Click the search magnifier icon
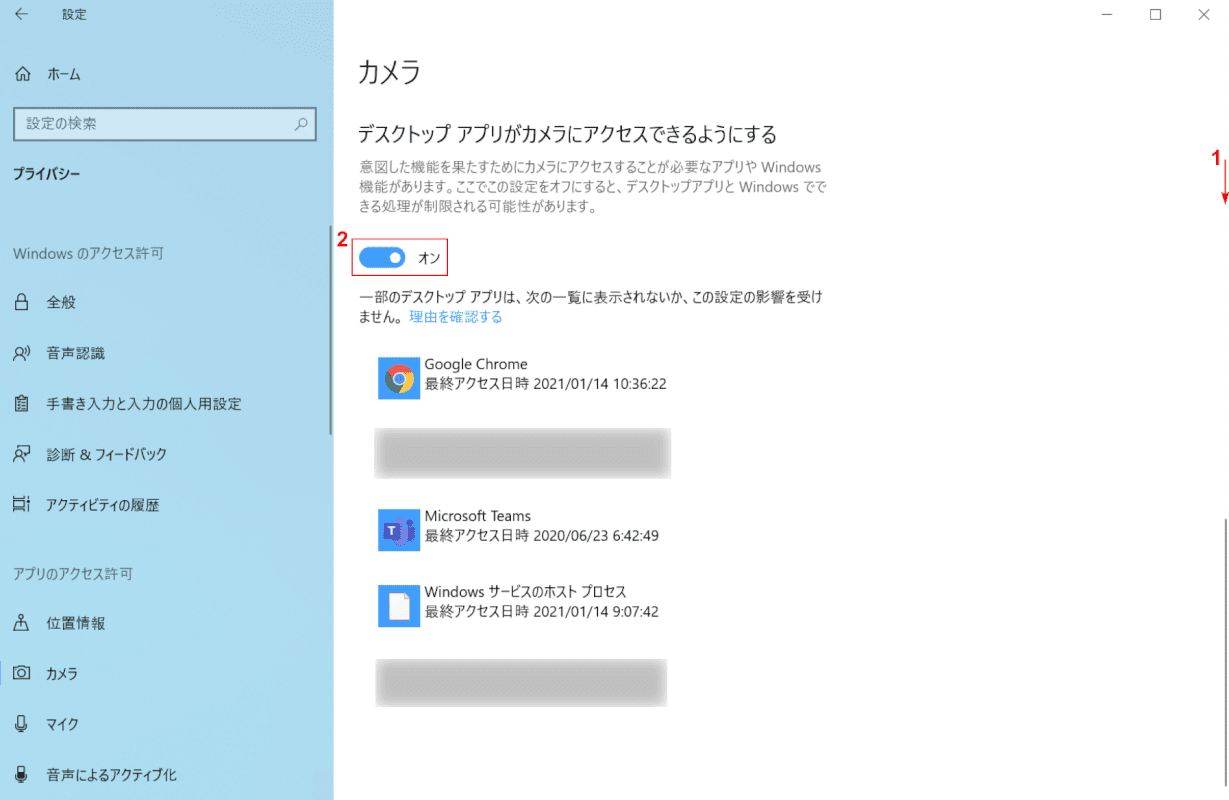 click(x=301, y=124)
